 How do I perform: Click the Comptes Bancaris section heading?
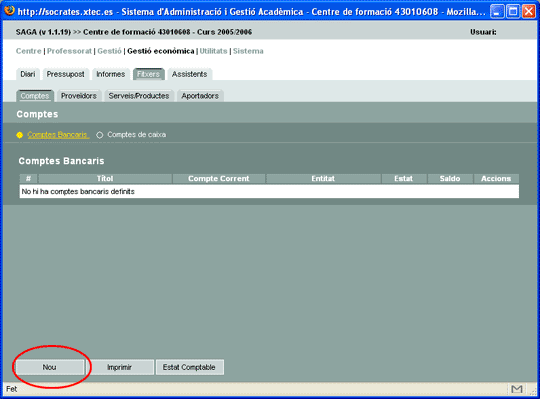click(x=61, y=161)
